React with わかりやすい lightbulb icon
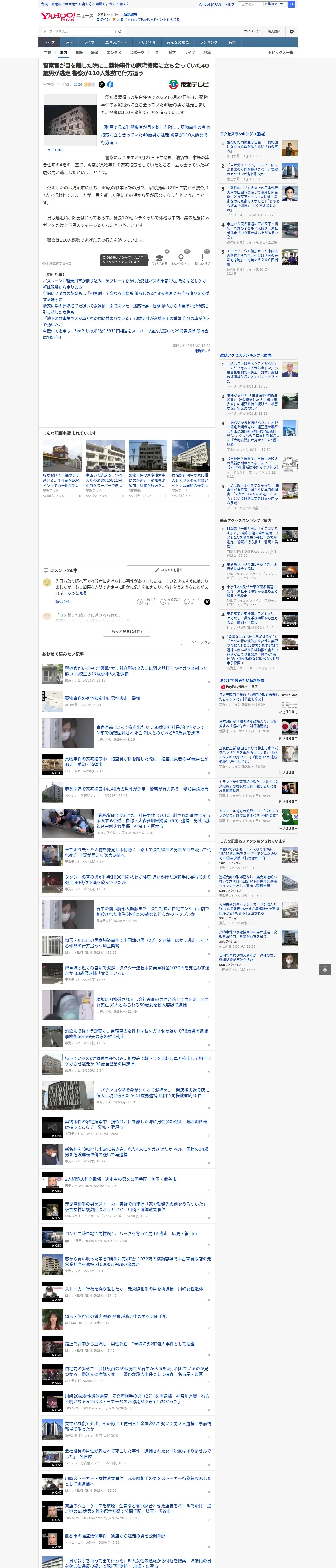The width and height of the screenshot is (336, 1568). [181, 259]
